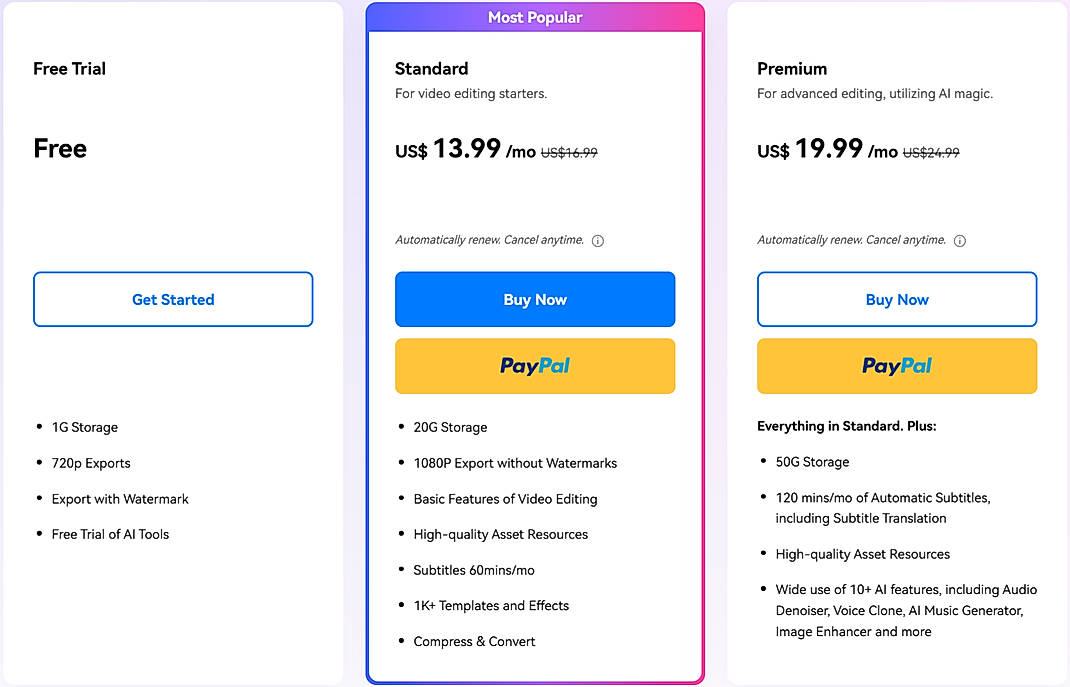Select the Free Trial plan heading
This screenshot has height=687, width=1070.
69,68
